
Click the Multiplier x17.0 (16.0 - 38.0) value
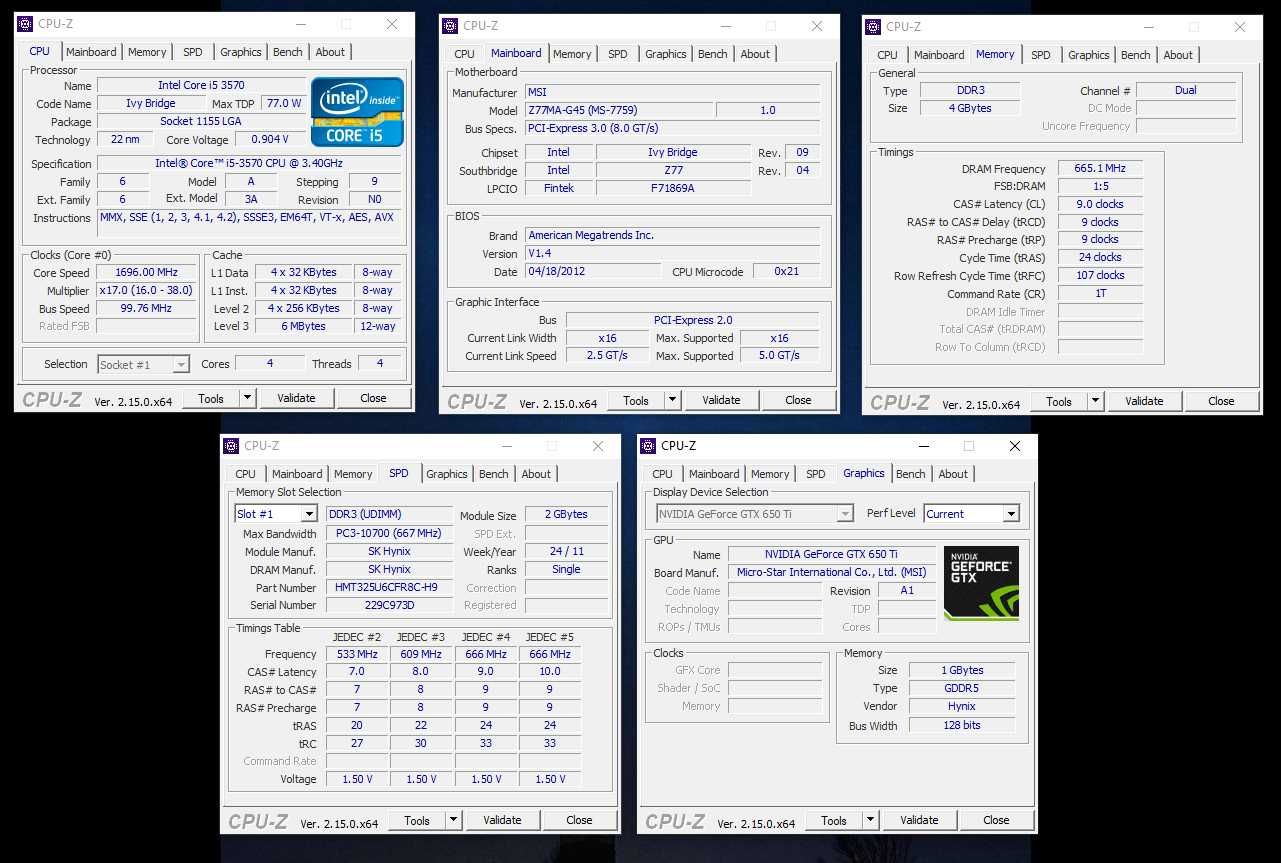tap(147, 290)
